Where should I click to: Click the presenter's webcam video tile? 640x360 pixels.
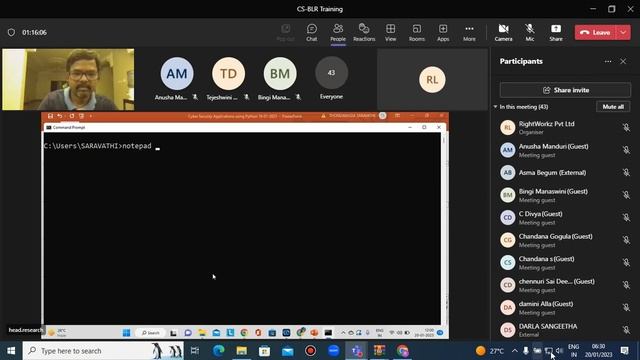click(68, 80)
